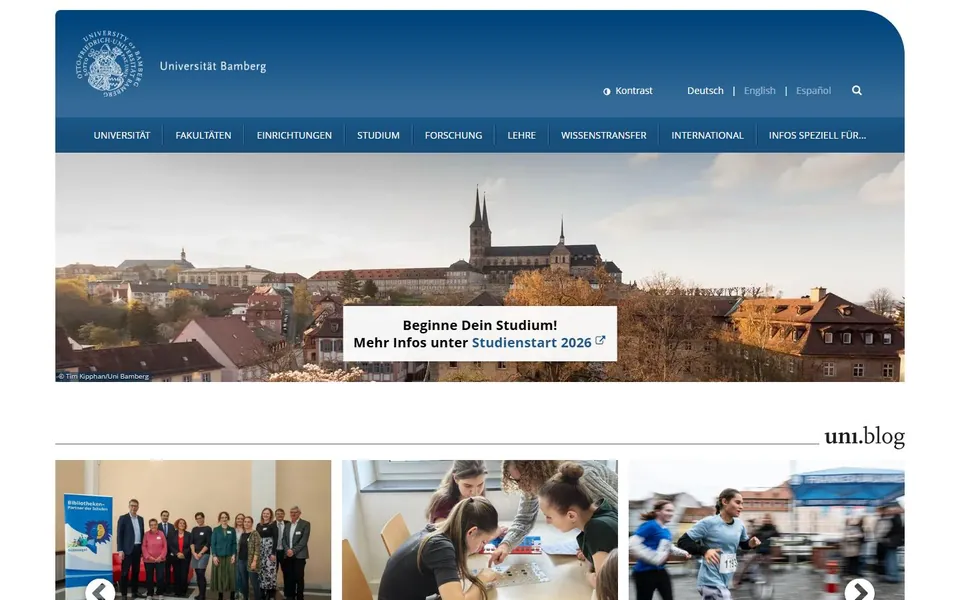Screen dimensions: 960x600
Task: Open the Forschung menu
Action: click(x=454, y=135)
